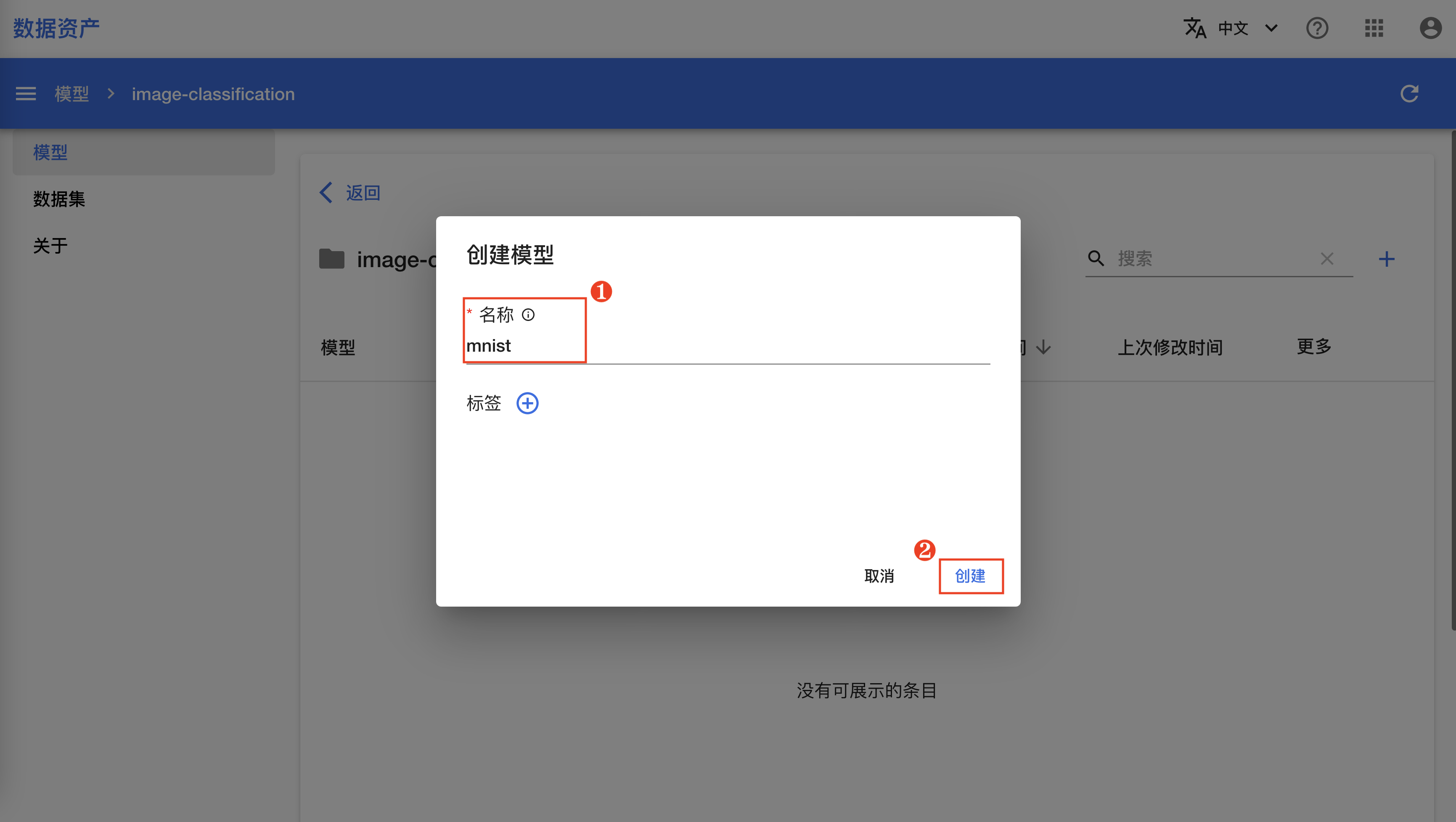
Task: Click the 更多 column header
Action: (x=1314, y=346)
